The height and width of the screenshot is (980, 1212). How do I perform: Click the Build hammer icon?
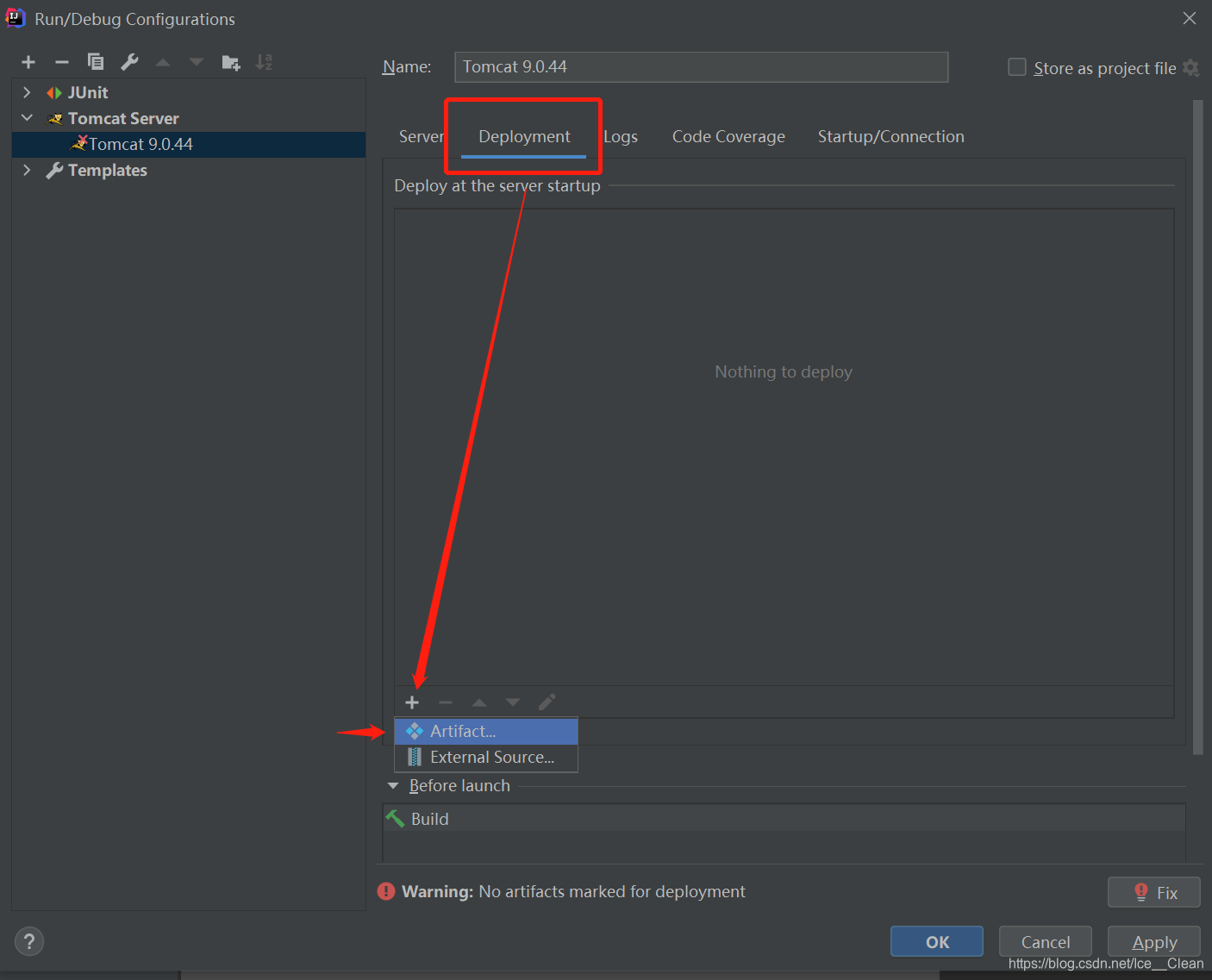pyautogui.click(x=396, y=819)
